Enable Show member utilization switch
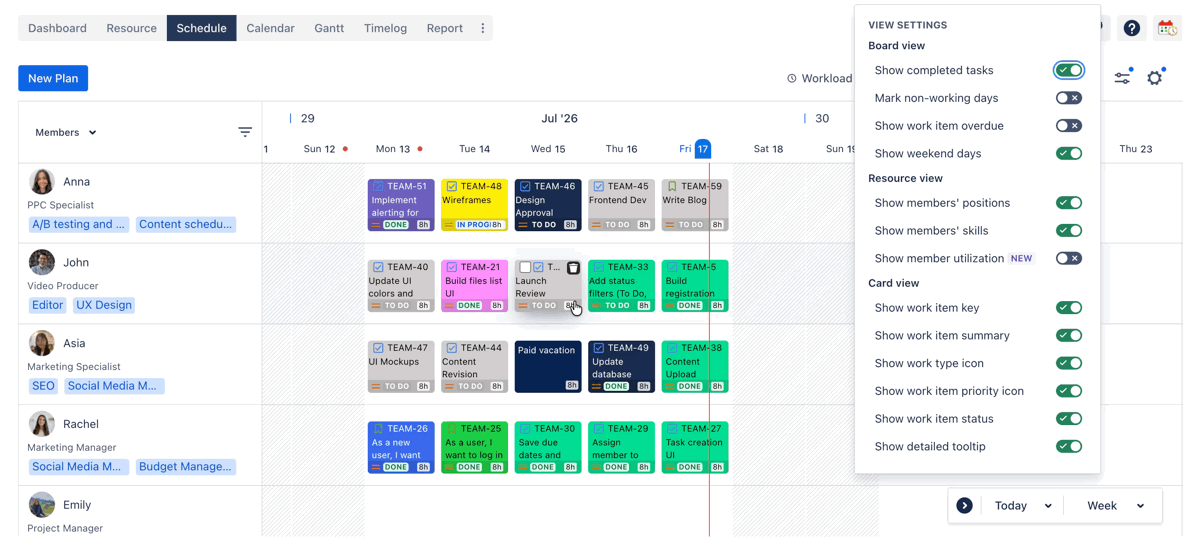This screenshot has height=558, width=1200. tap(1069, 258)
